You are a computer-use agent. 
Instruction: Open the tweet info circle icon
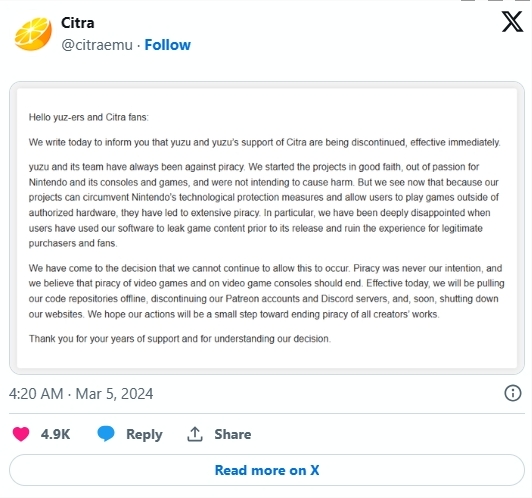coord(513,393)
